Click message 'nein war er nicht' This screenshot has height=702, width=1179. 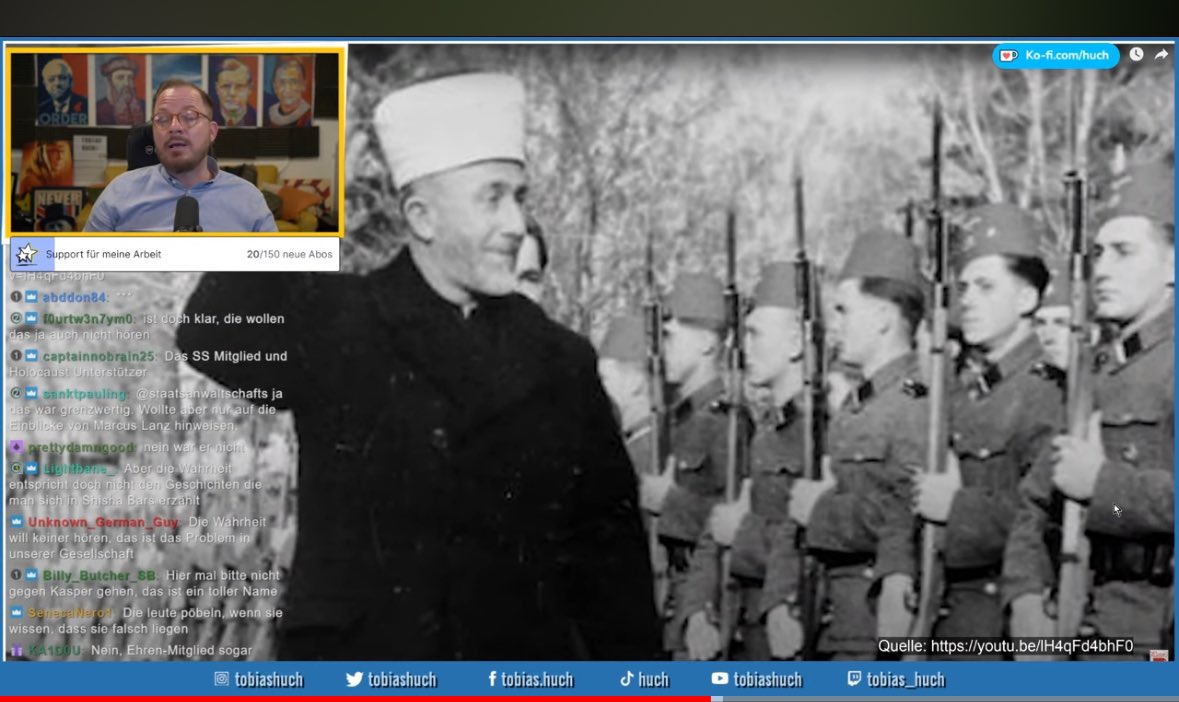click(194, 447)
